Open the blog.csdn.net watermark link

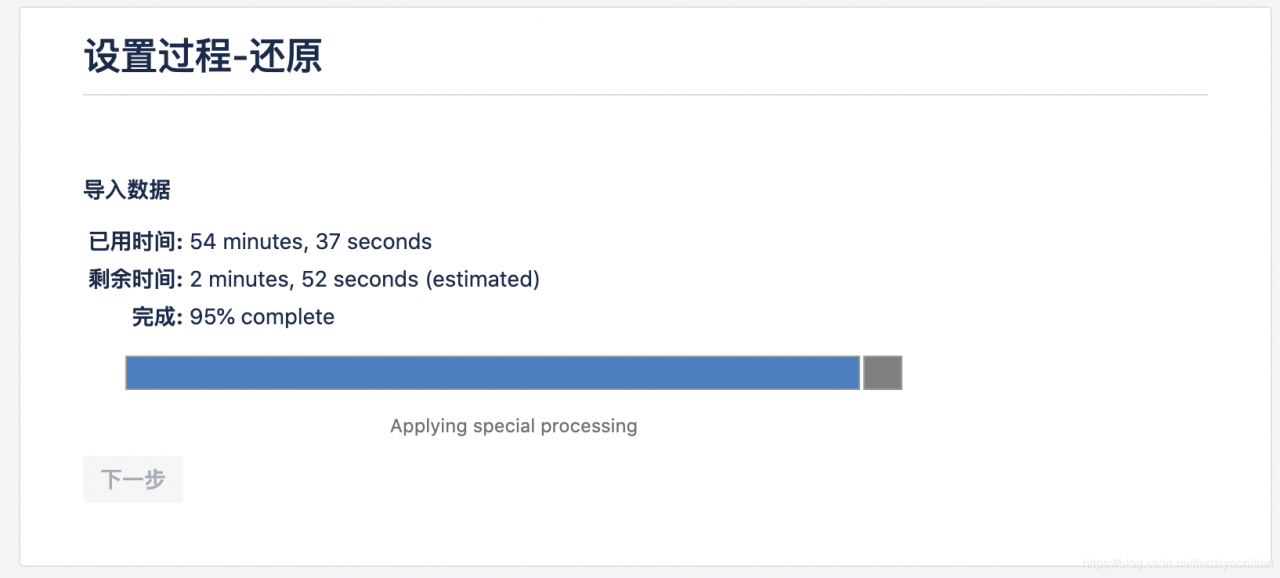pyautogui.click(x=1177, y=563)
